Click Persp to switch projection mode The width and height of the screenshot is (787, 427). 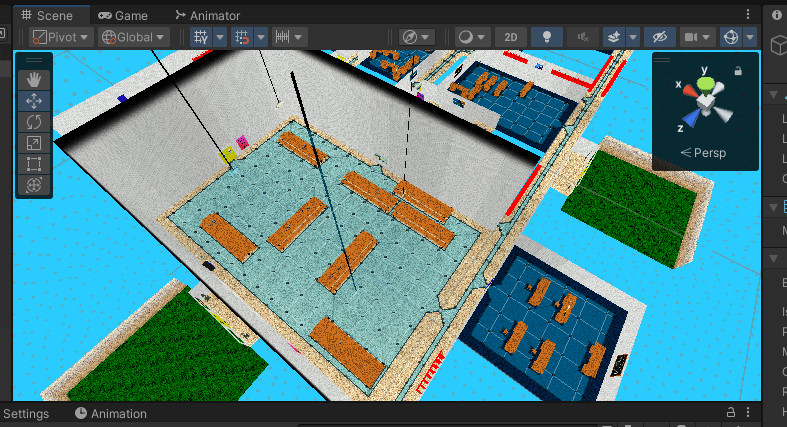click(x=704, y=153)
